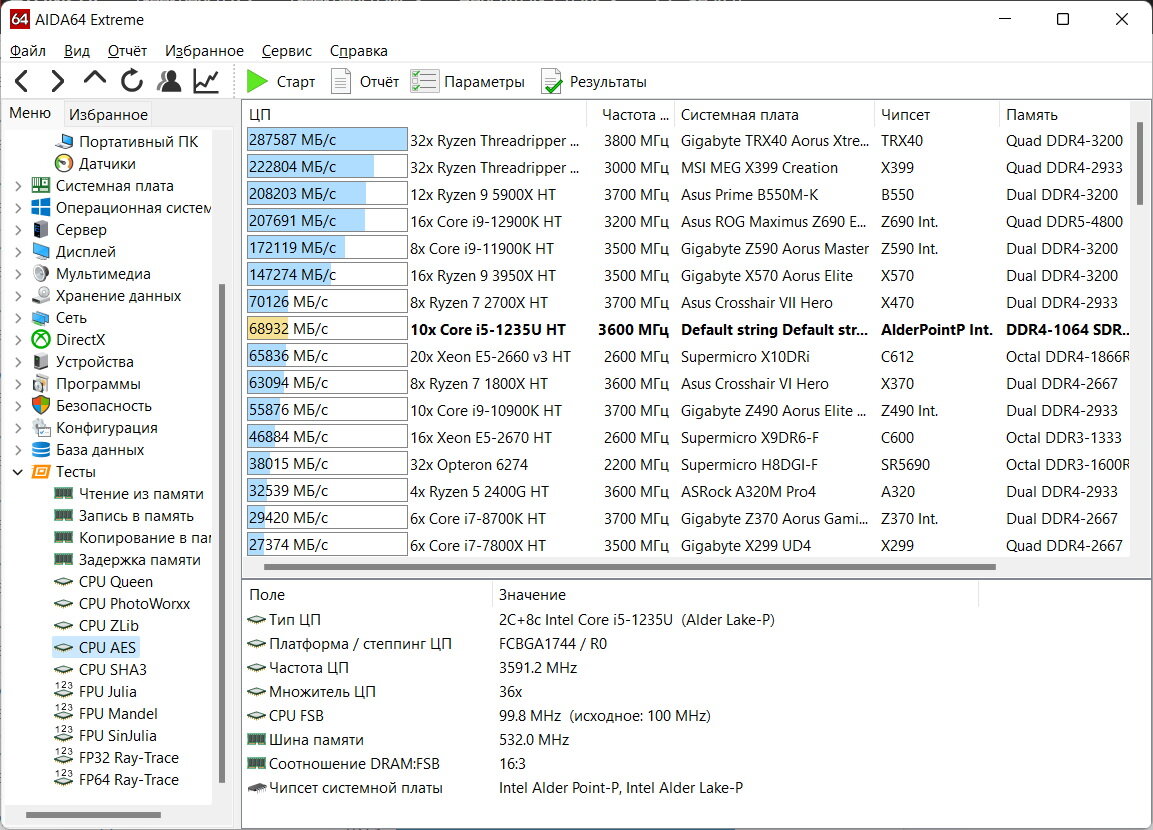Image resolution: width=1153 pixels, height=830 pixels.
Task: Click the results table horizontal scrollbar
Action: tap(629, 567)
